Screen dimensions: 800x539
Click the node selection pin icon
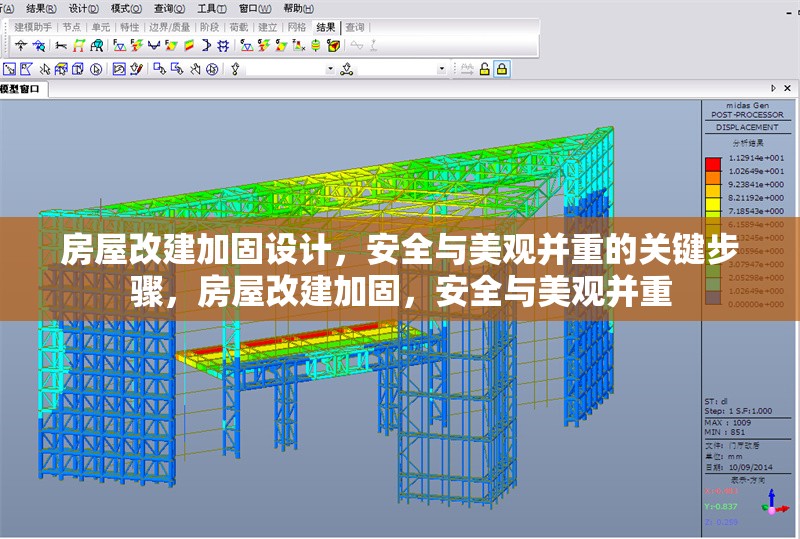click(235, 69)
